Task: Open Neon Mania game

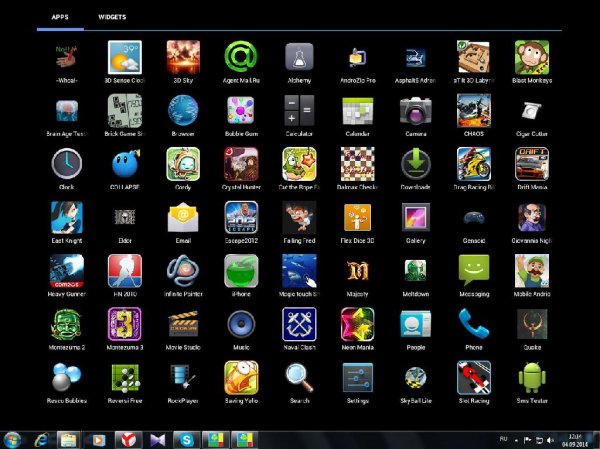Action: (x=357, y=324)
